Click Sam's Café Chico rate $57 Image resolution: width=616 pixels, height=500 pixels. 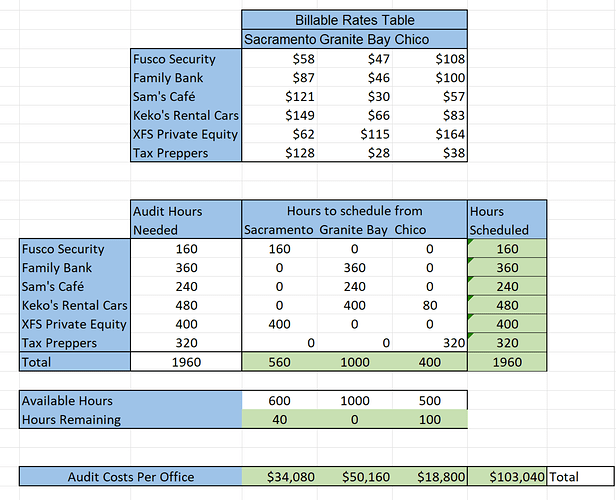430,97
